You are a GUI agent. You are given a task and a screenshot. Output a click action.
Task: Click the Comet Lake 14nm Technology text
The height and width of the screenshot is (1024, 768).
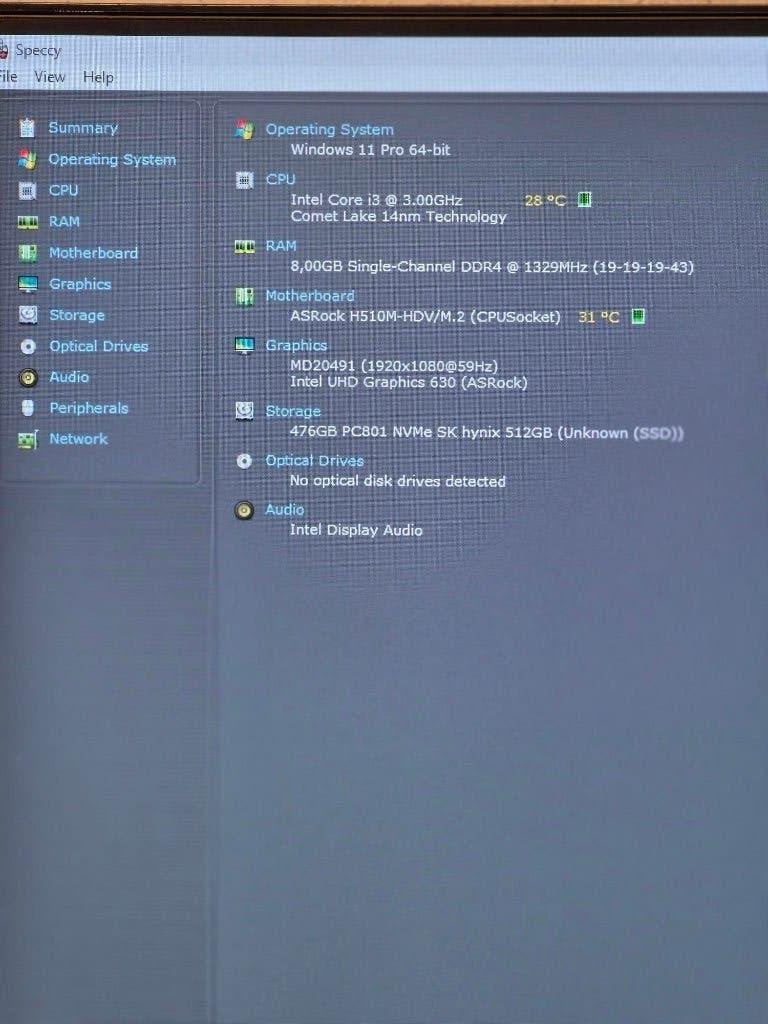click(398, 216)
